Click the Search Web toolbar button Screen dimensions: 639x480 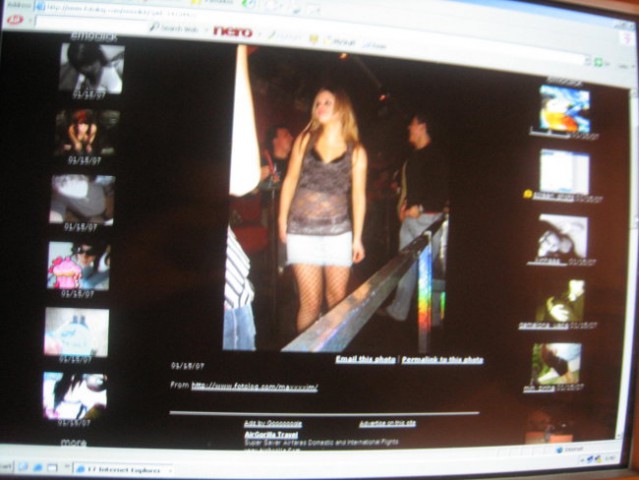pyautogui.click(x=174, y=28)
